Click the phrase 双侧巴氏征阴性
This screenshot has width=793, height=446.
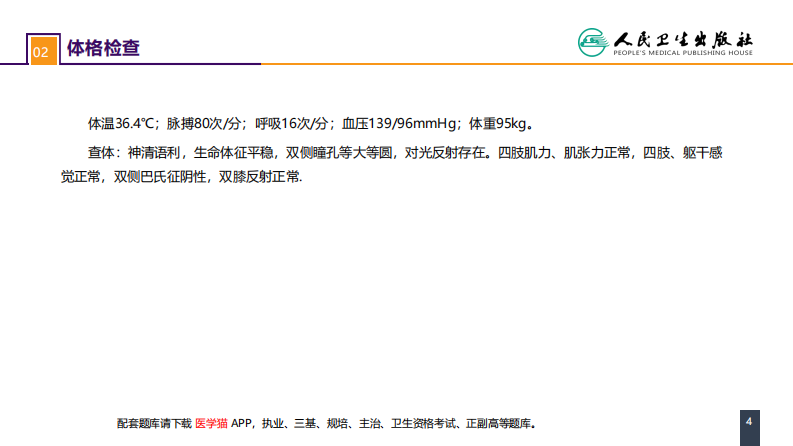point(160,177)
